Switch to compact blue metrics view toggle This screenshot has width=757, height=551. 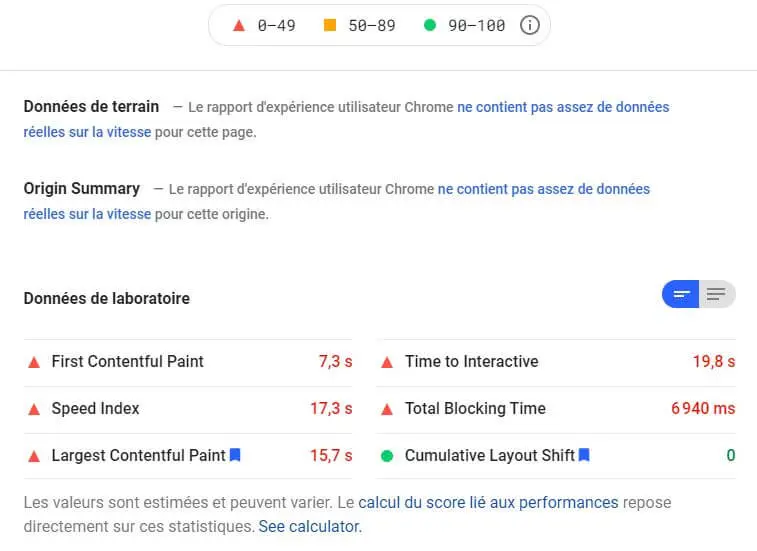pyautogui.click(x=680, y=294)
